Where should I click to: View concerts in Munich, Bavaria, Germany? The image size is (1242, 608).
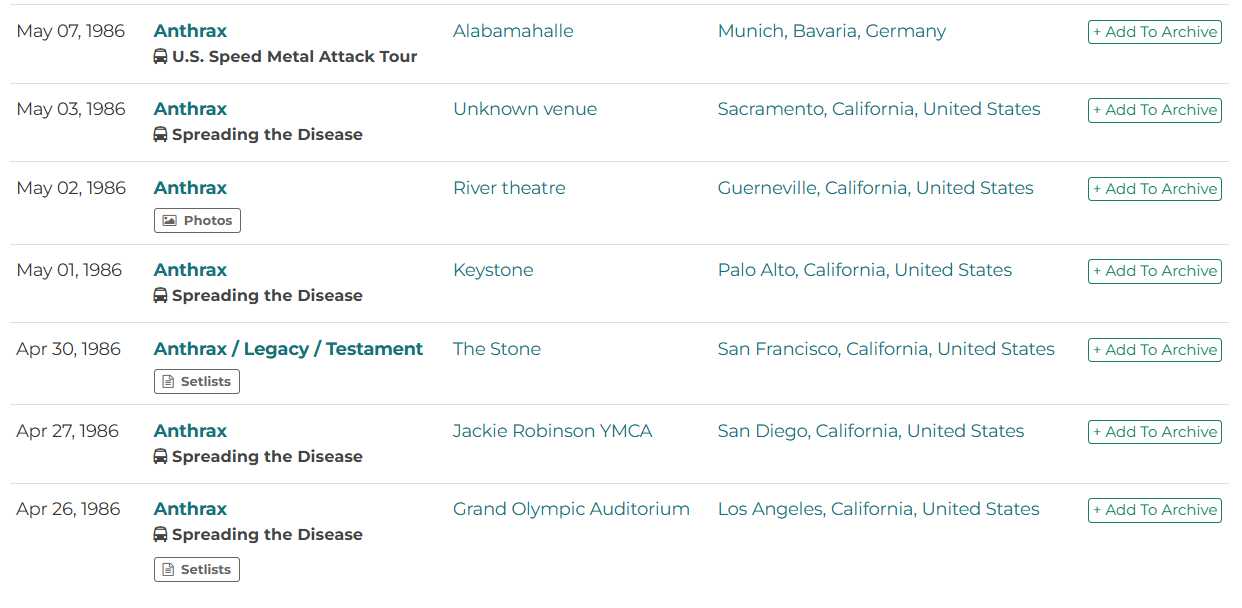coord(831,31)
